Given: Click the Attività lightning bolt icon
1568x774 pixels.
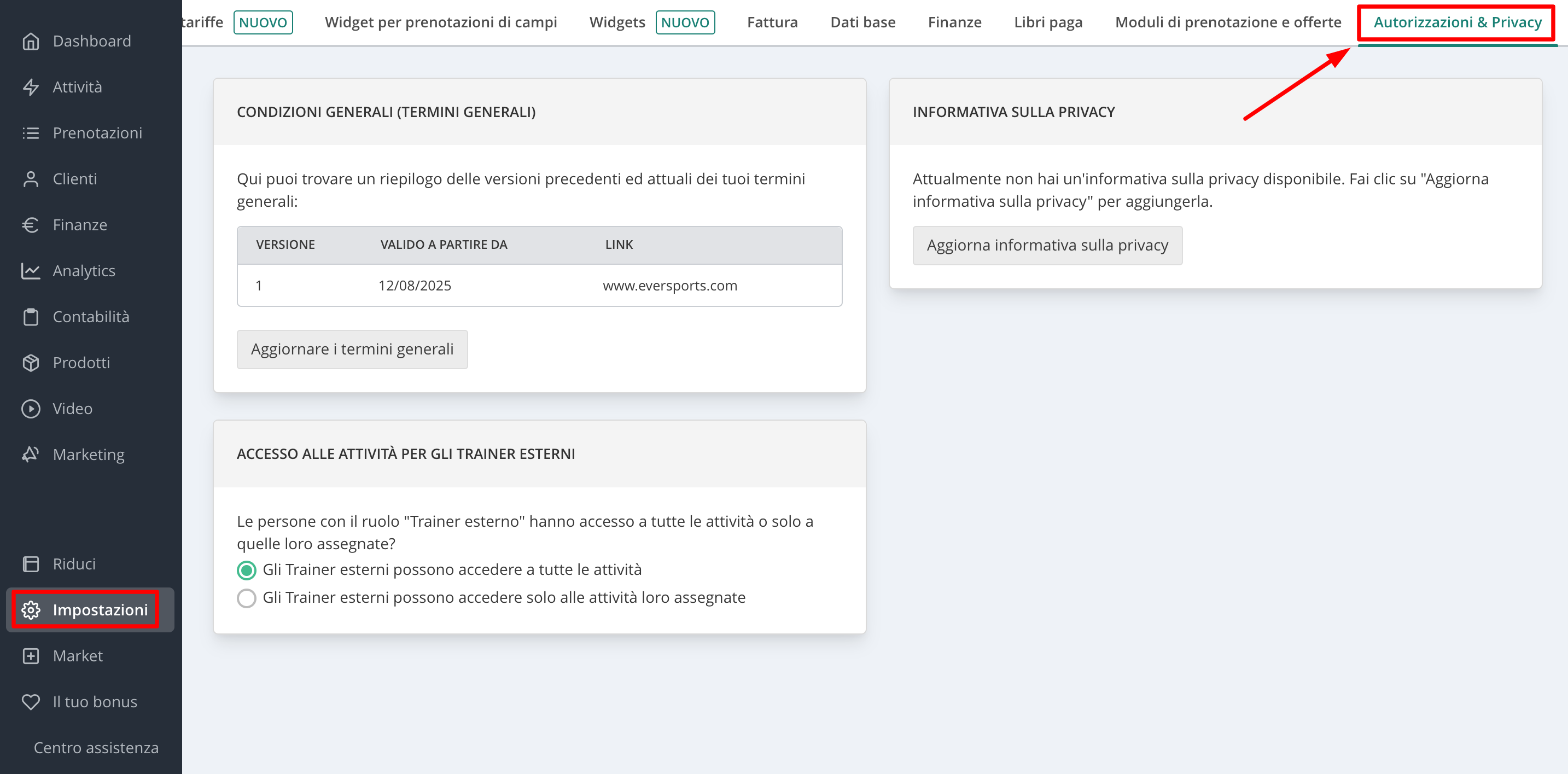Looking at the screenshot, I should 31,87.
